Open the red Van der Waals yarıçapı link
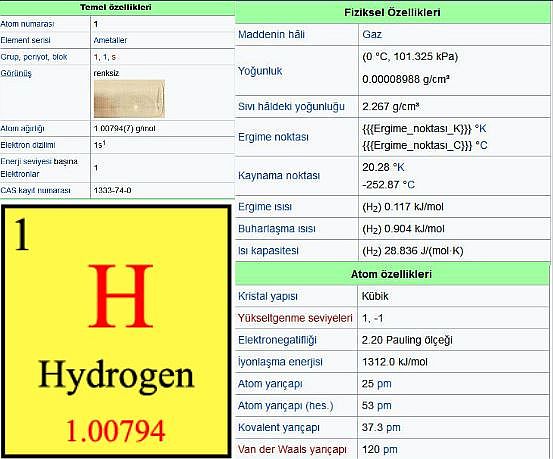Viewport: 553px width, 459px height. pos(292,449)
